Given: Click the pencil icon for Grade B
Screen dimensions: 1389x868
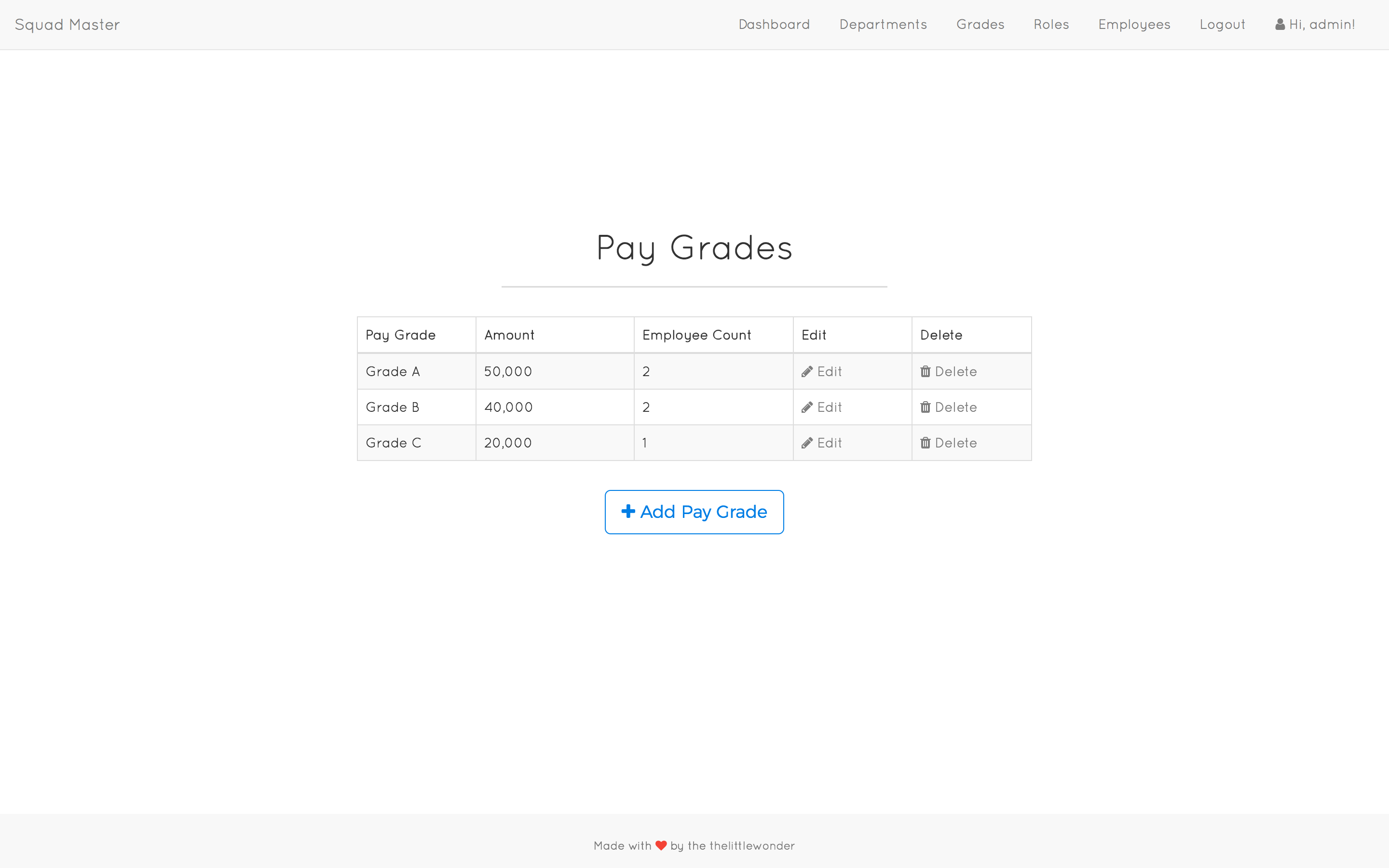Looking at the screenshot, I should [x=806, y=407].
